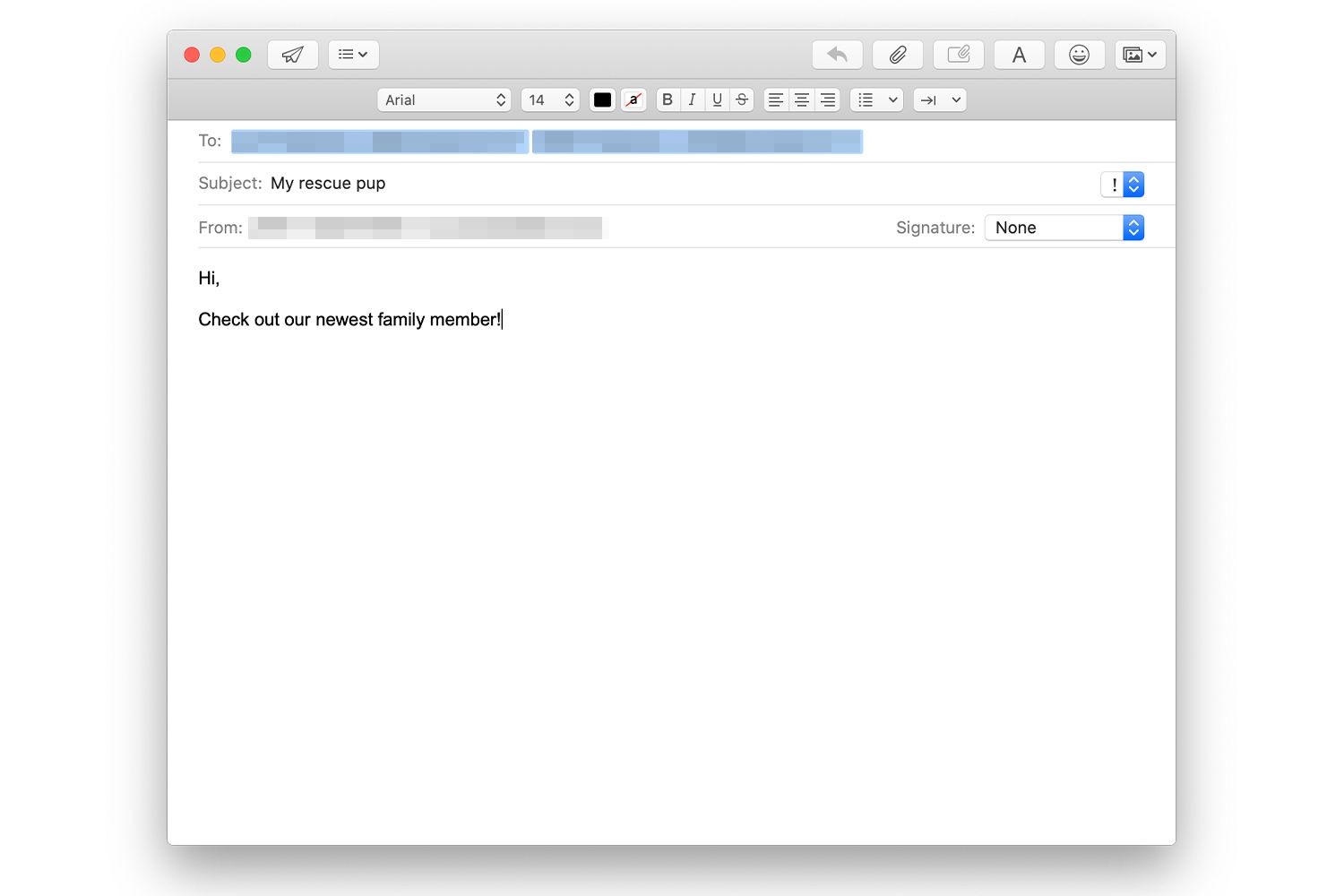Open the markup attachment button
The height and width of the screenshot is (896, 1344).
click(x=959, y=55)
